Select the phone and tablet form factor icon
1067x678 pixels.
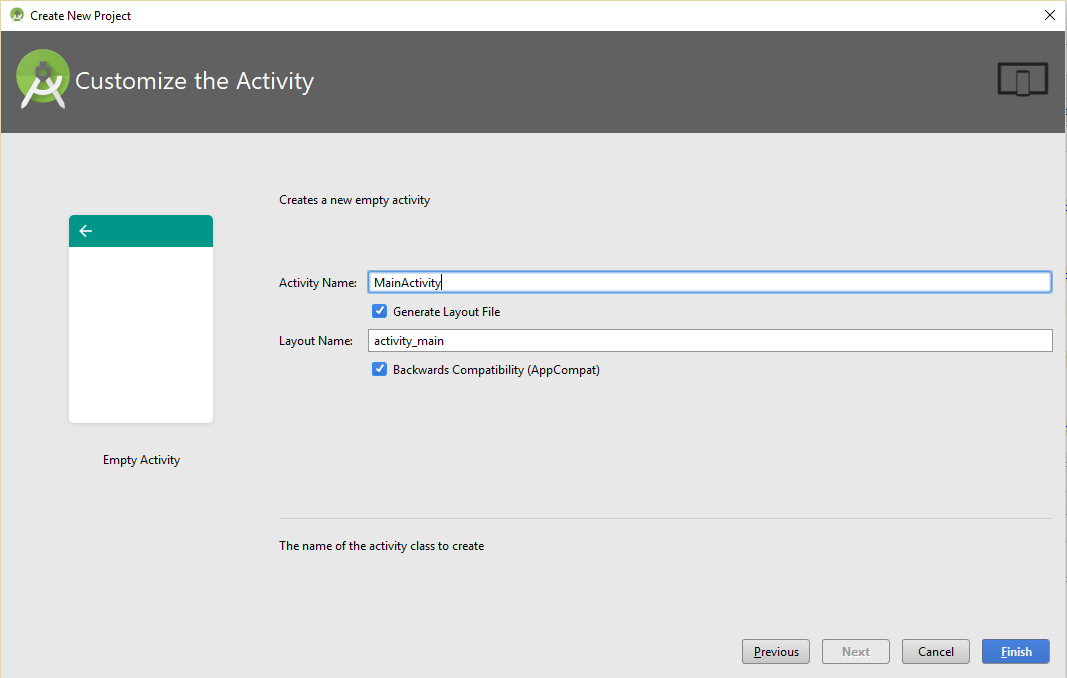pos(1022,80)
